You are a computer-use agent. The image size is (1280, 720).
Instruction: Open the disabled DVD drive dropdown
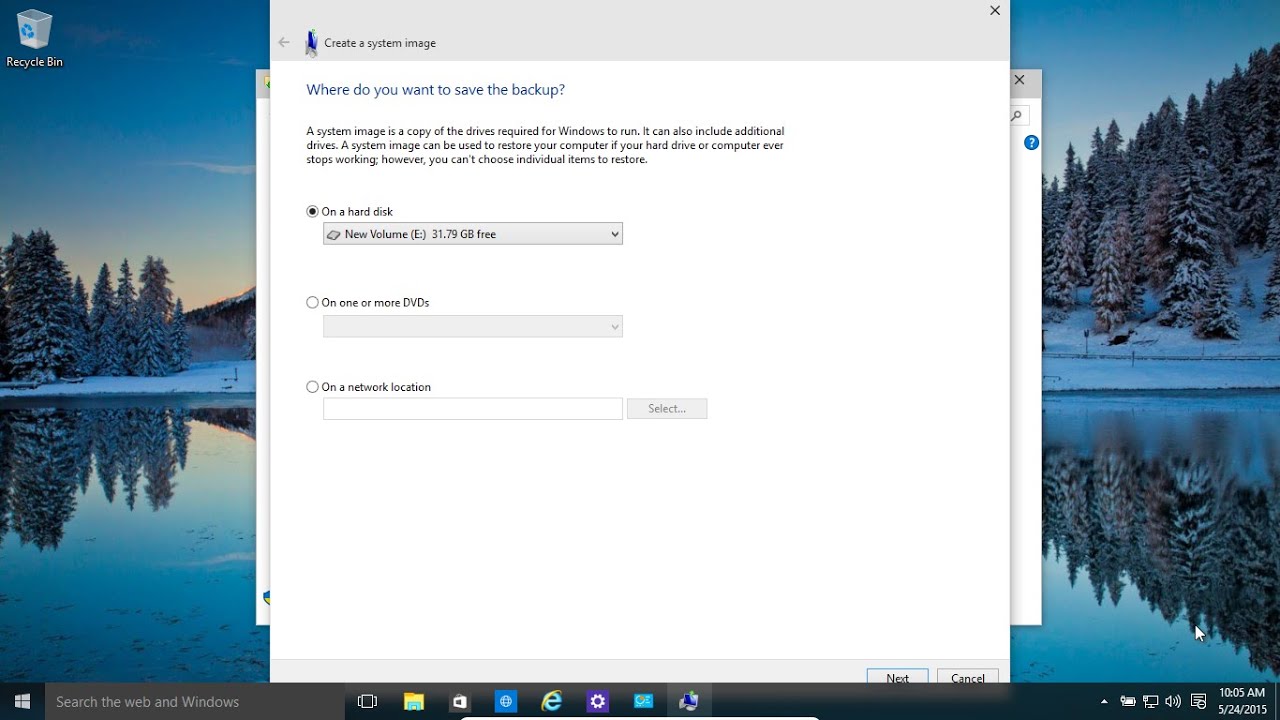(473, 326)
